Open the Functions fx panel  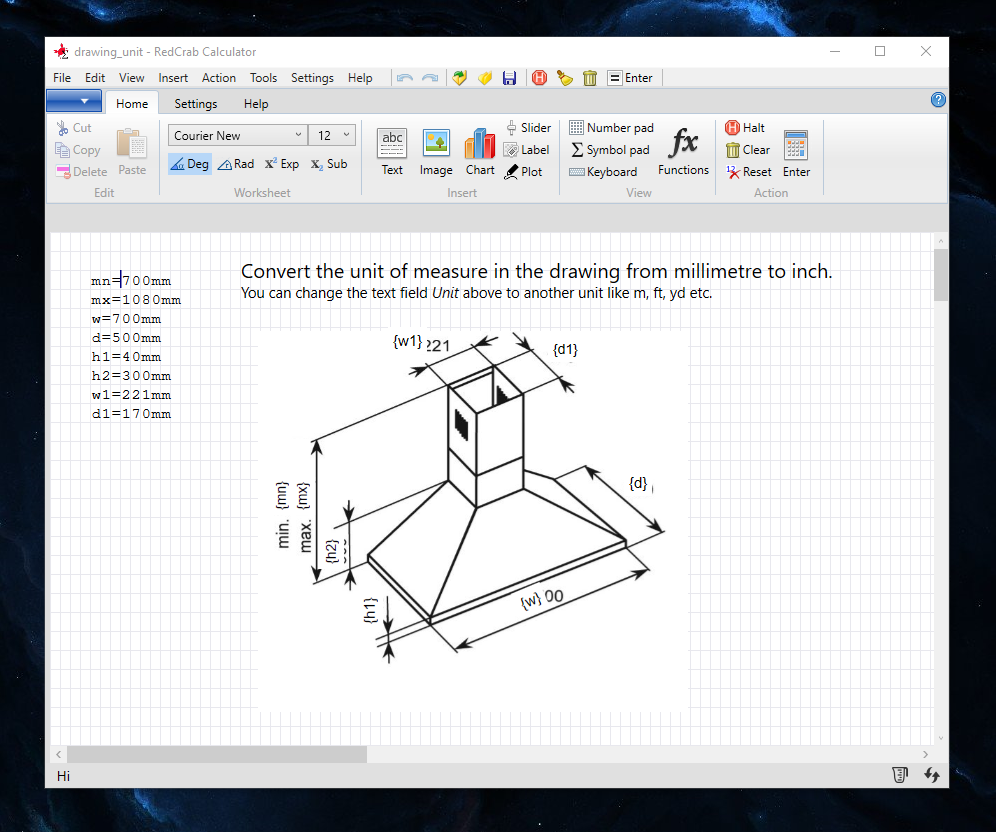tap(683, 152)
